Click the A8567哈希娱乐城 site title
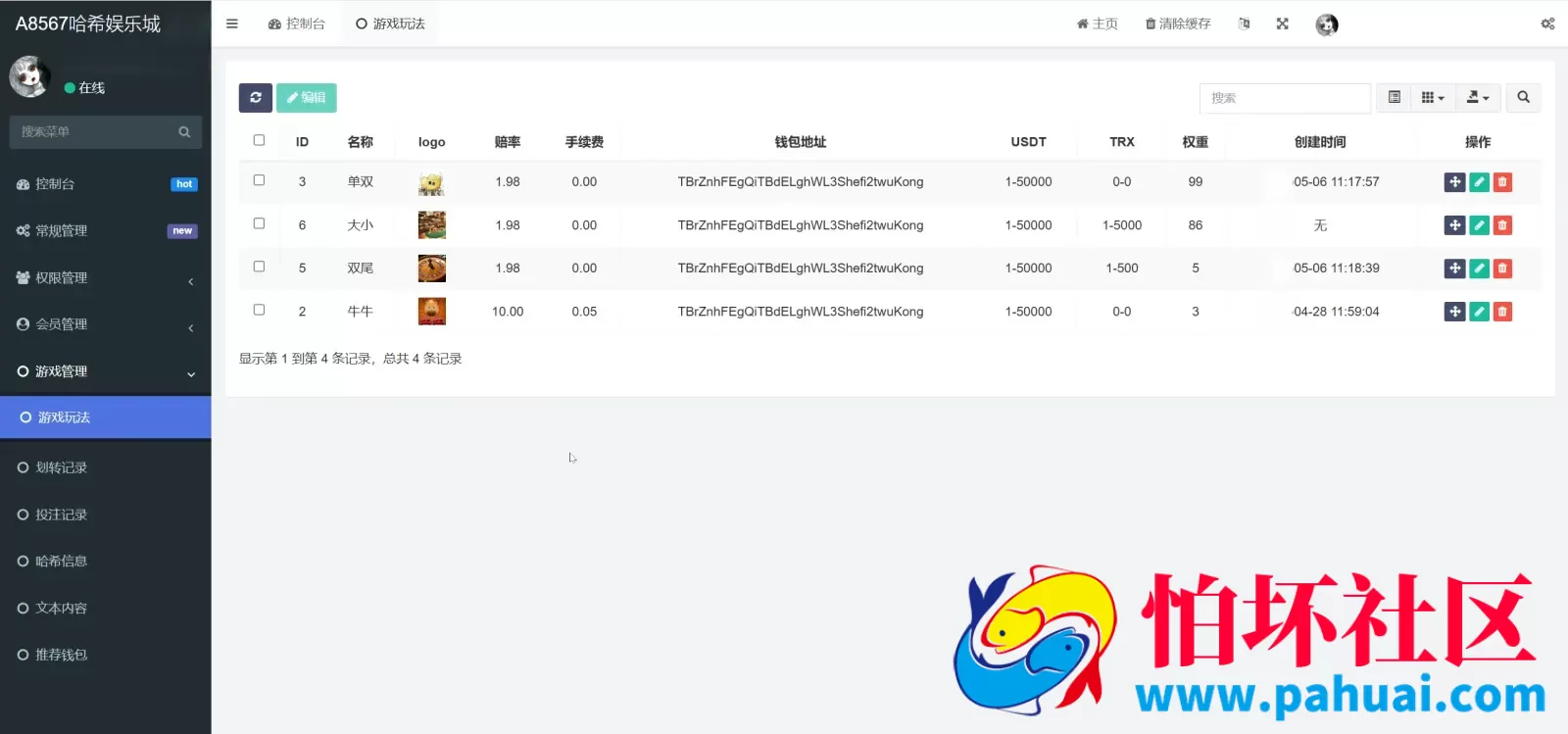 (88, 24)
